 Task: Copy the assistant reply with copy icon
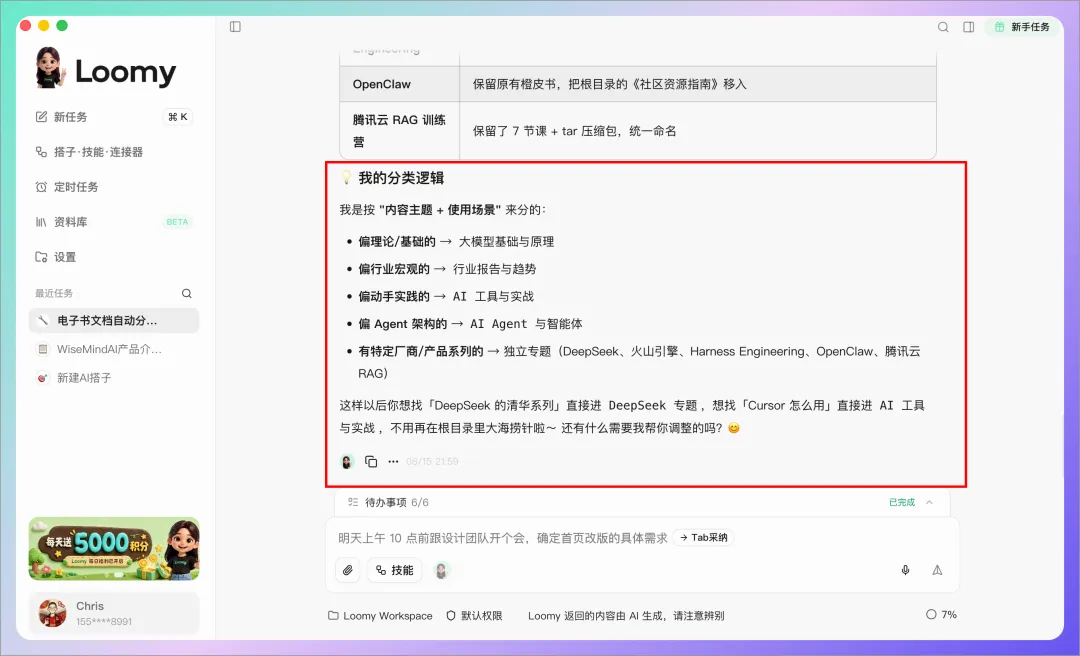coord(371,461)
